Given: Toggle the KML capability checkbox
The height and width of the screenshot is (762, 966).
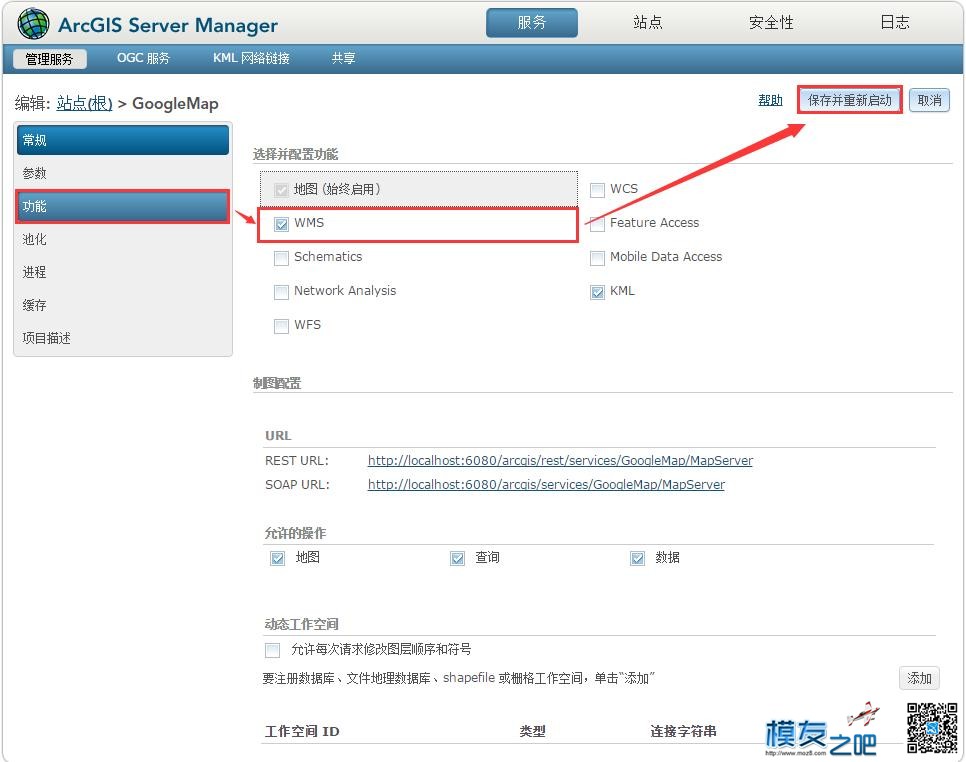Looking at the screenshot, I should point(597,291).
